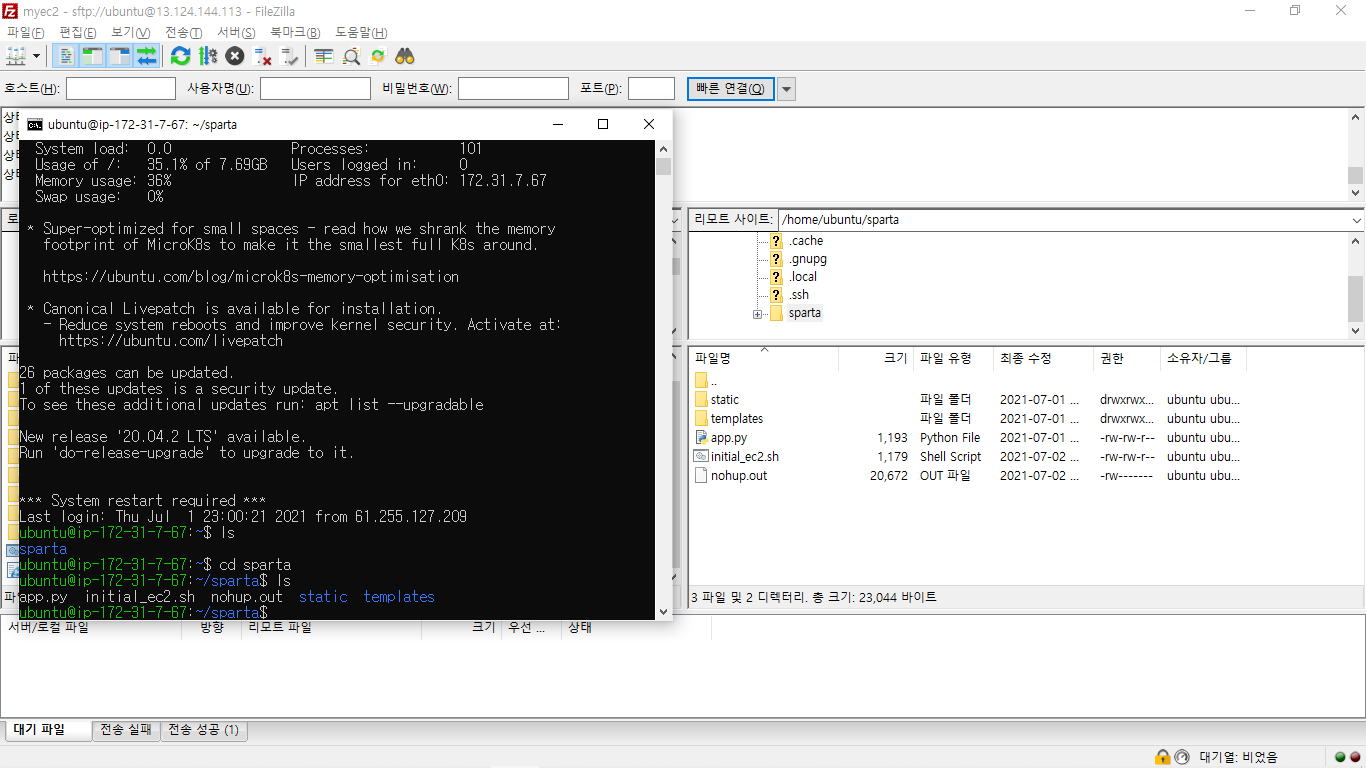Viewport: 1366px width, 768px height.
Task: Open the Site Manager dropdown arrow
Action: pos(37,56)
